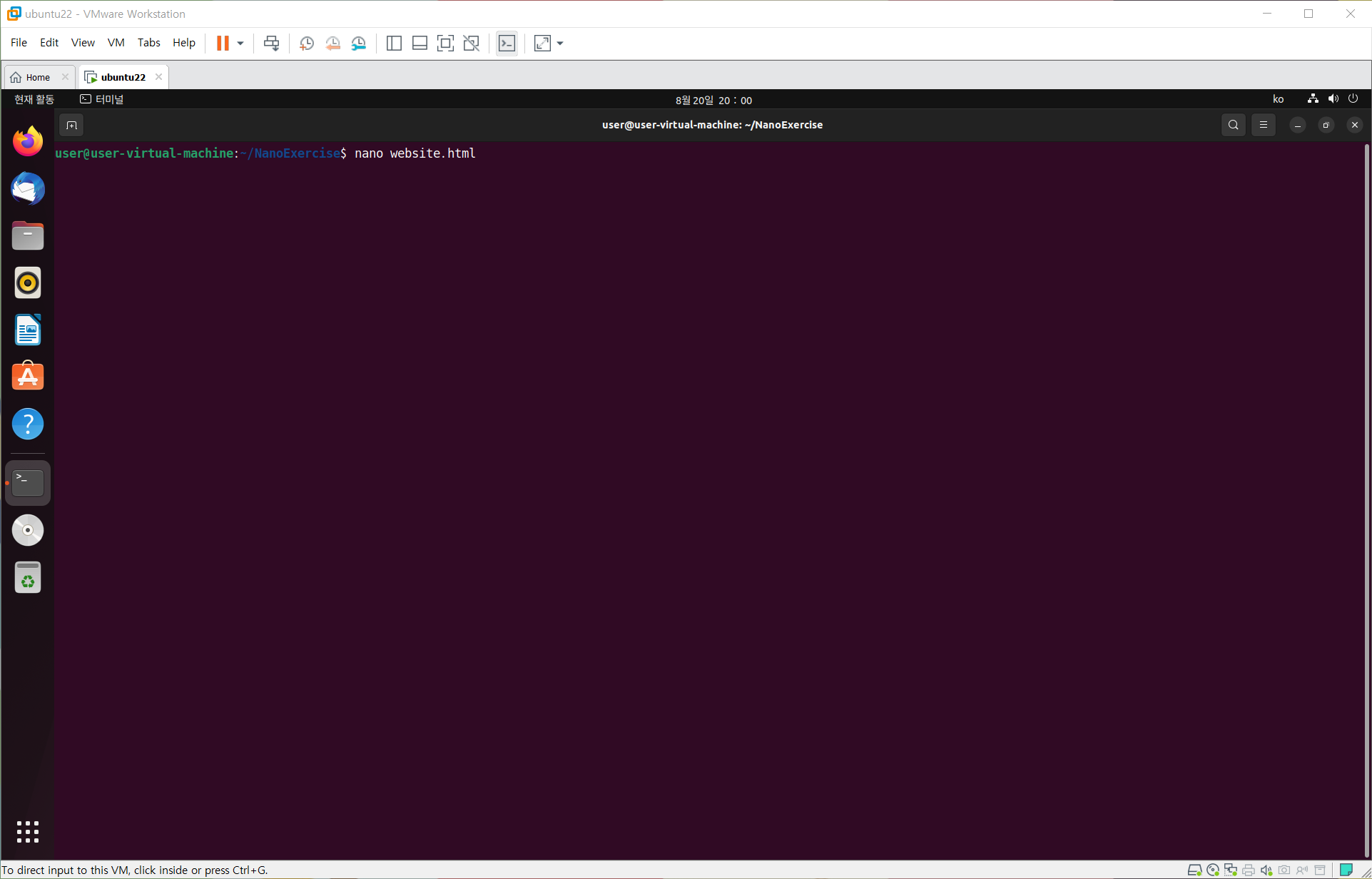The width and height of the screenshot is (1372, 879).
Task: Take a snapshot of the VM
Action: 307,44
